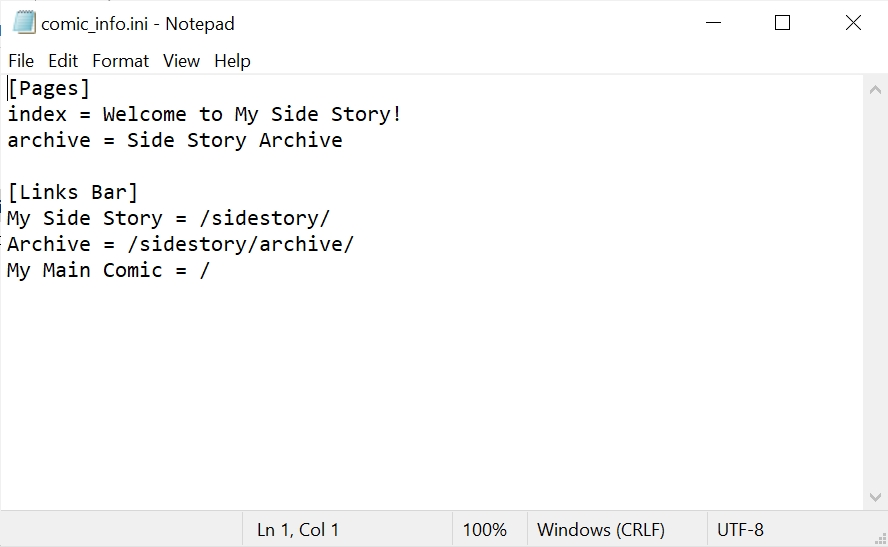Image resolution: width=888 pixels, height=547 pixels.
Task: Open the Help menu
Action: coord(232,61)
